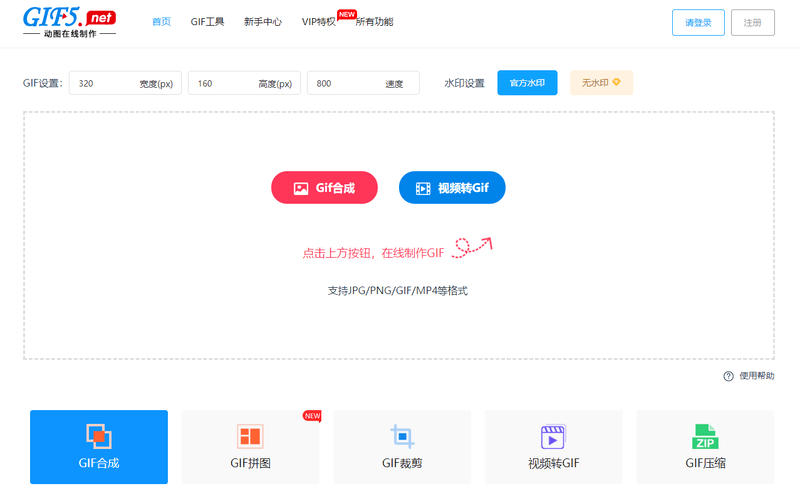
Task: Click the GIF拼图 grid icon
Action: point(250,436)
